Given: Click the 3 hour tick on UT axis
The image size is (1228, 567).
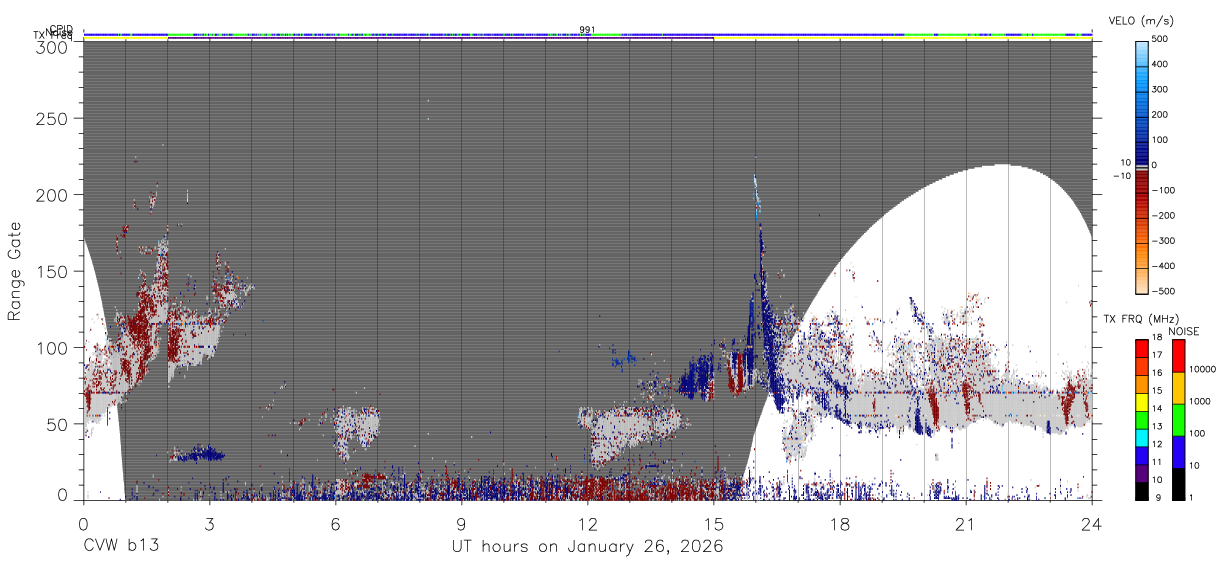Looking at the screenshot, I should pos(209,524).
